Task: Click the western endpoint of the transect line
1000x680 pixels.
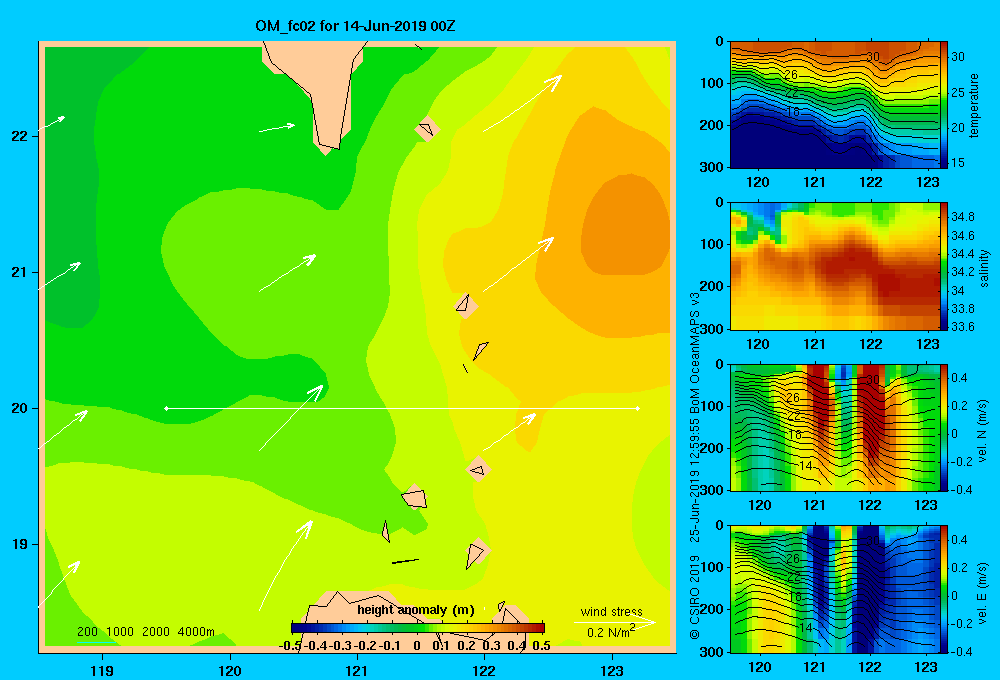Action: [x=166, y=408]
